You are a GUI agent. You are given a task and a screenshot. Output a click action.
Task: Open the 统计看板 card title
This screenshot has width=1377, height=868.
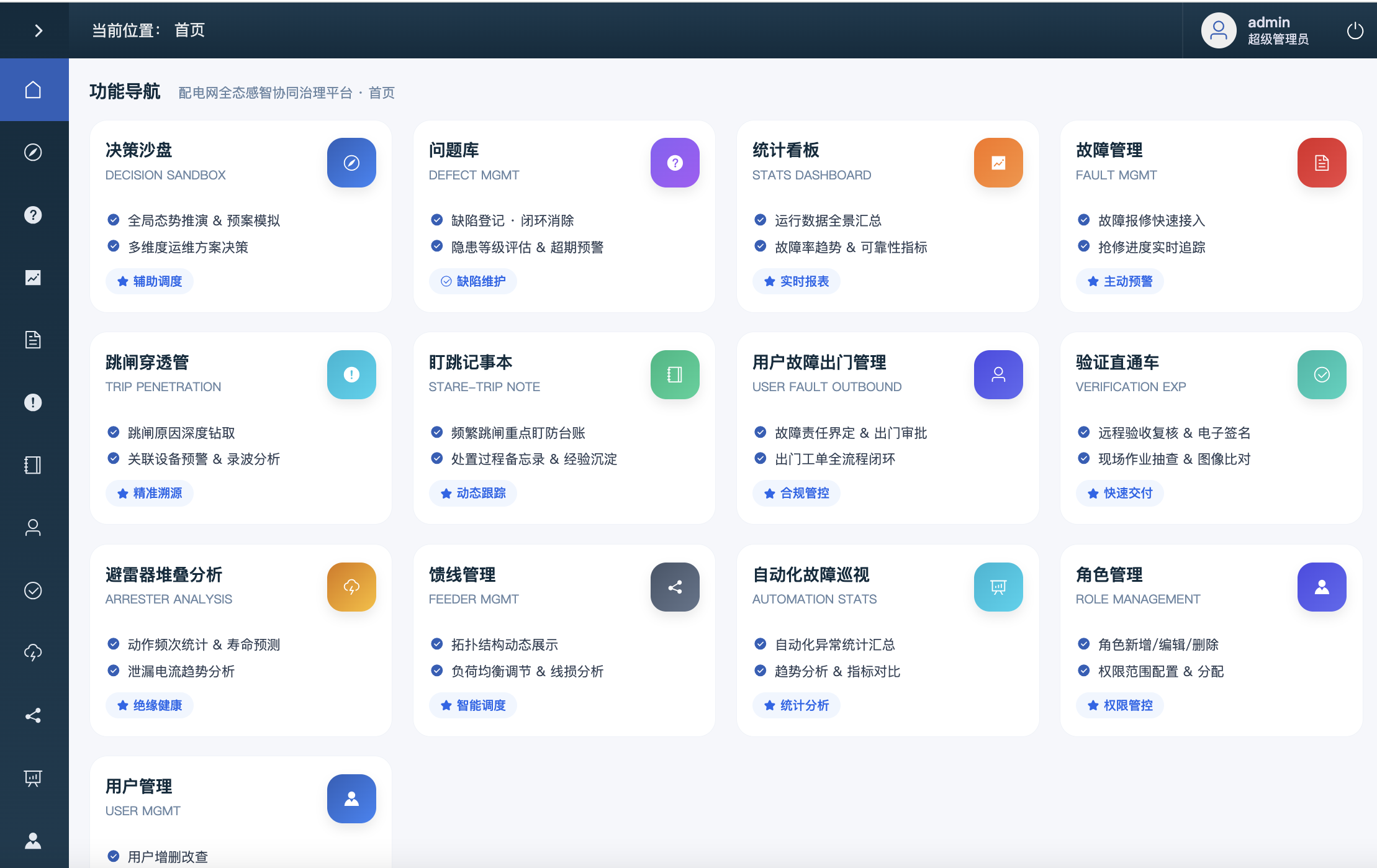click(786, 150)
